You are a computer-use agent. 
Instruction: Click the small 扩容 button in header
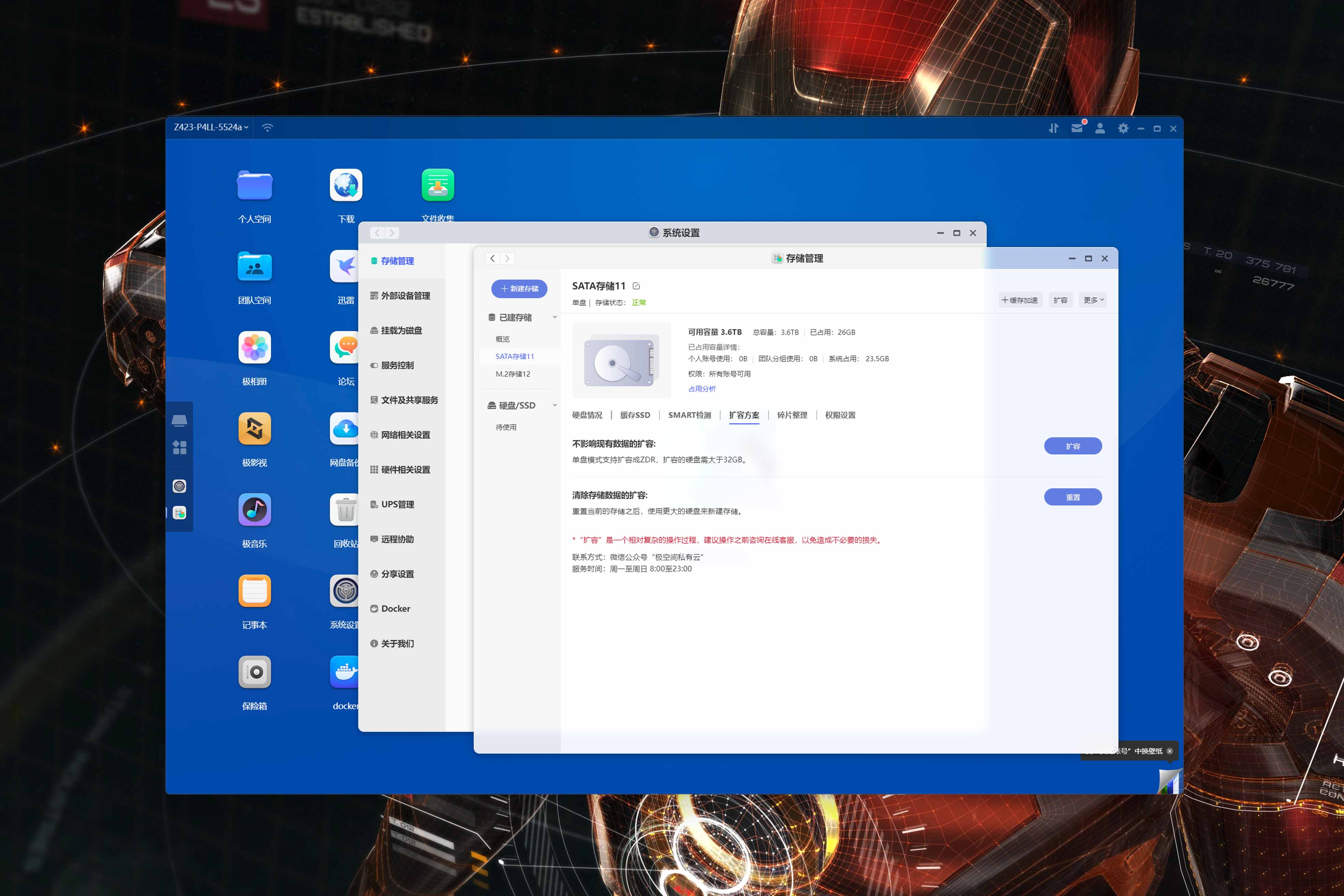coord(1061,300)
